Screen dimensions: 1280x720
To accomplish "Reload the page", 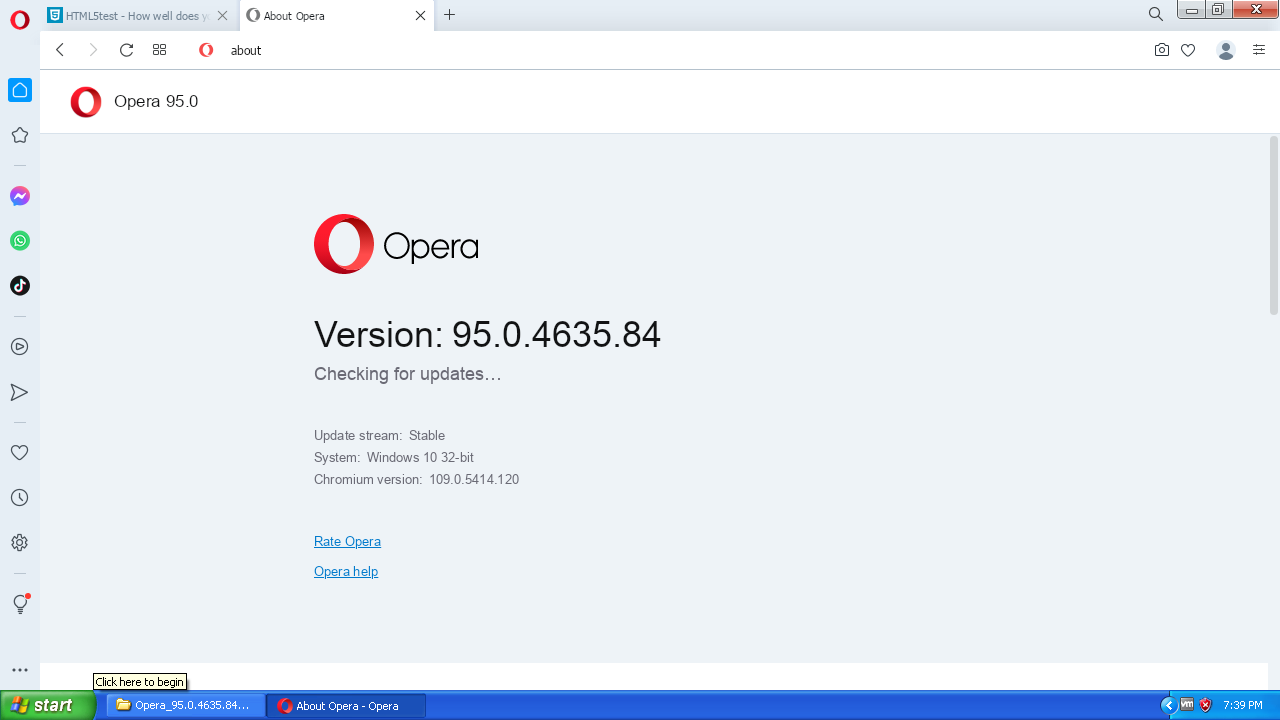I will pos(126,50).
